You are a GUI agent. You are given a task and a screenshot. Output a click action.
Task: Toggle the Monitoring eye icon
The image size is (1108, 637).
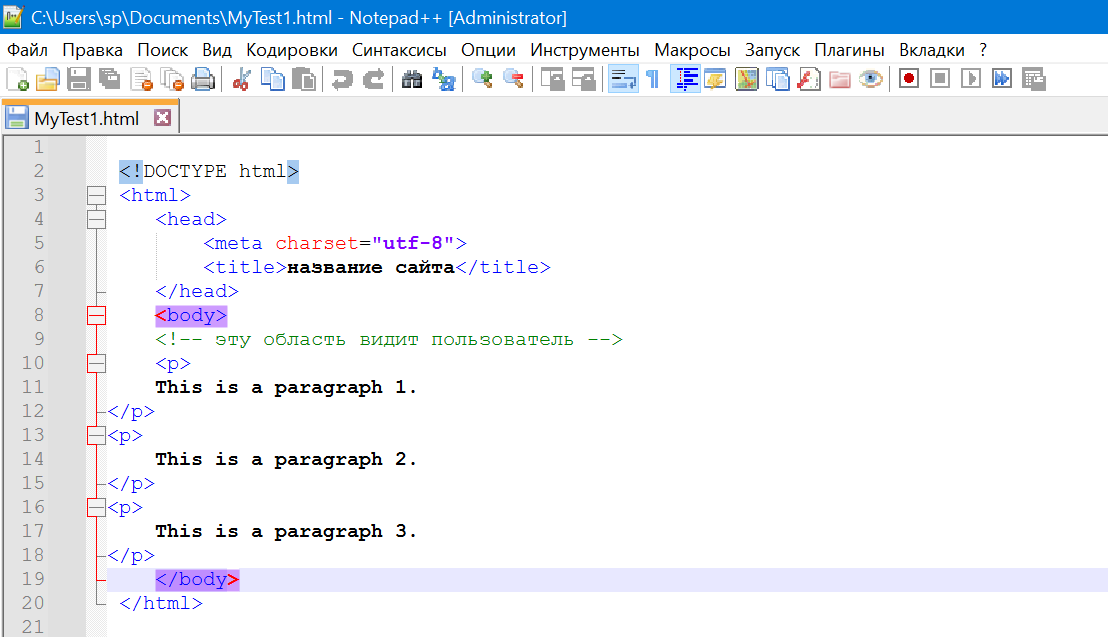[871, 79]
